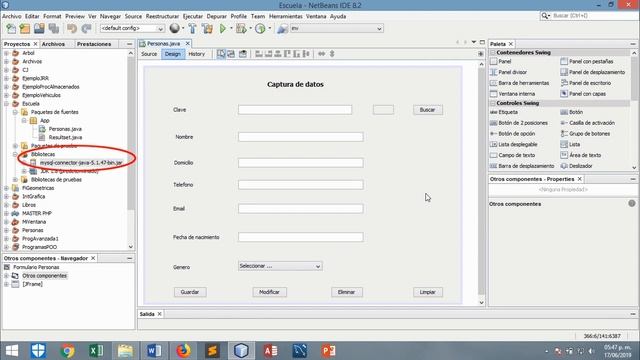This screenshot has width=640, height=360.
Task: Select Área de texto palette item
Action: tap(580, 155)
